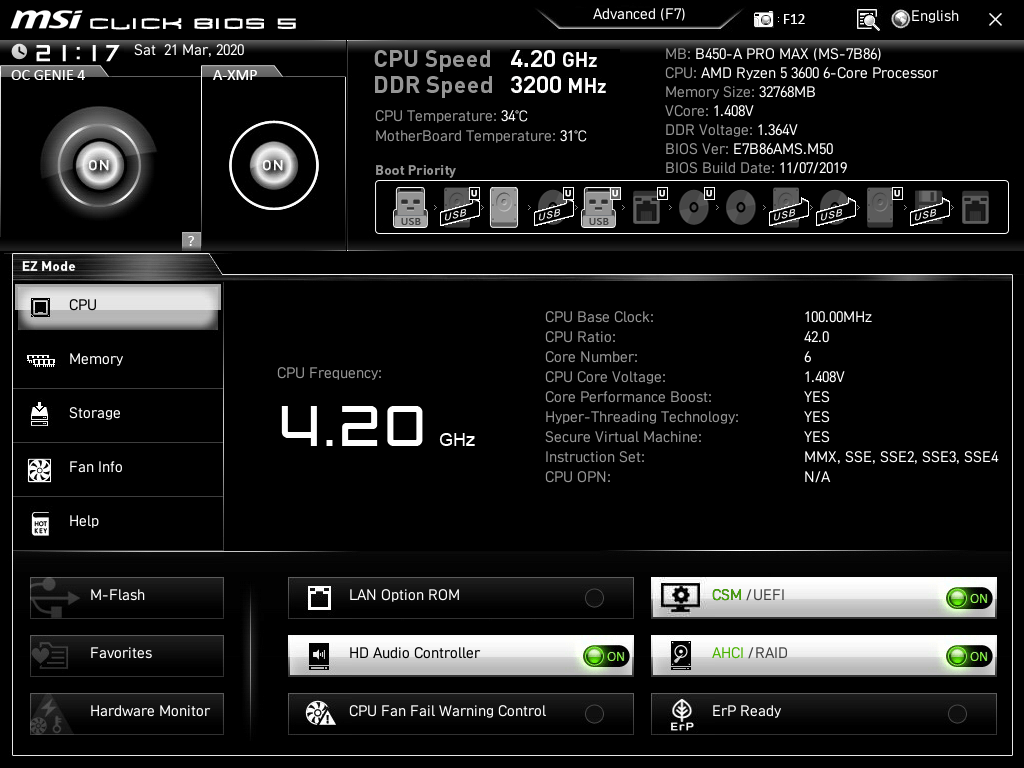The height and width of the screenshot is (768, 1024).
Task: Toggle the A-XMP ON button
Action: pyautogui.click(x=274, y=165)
